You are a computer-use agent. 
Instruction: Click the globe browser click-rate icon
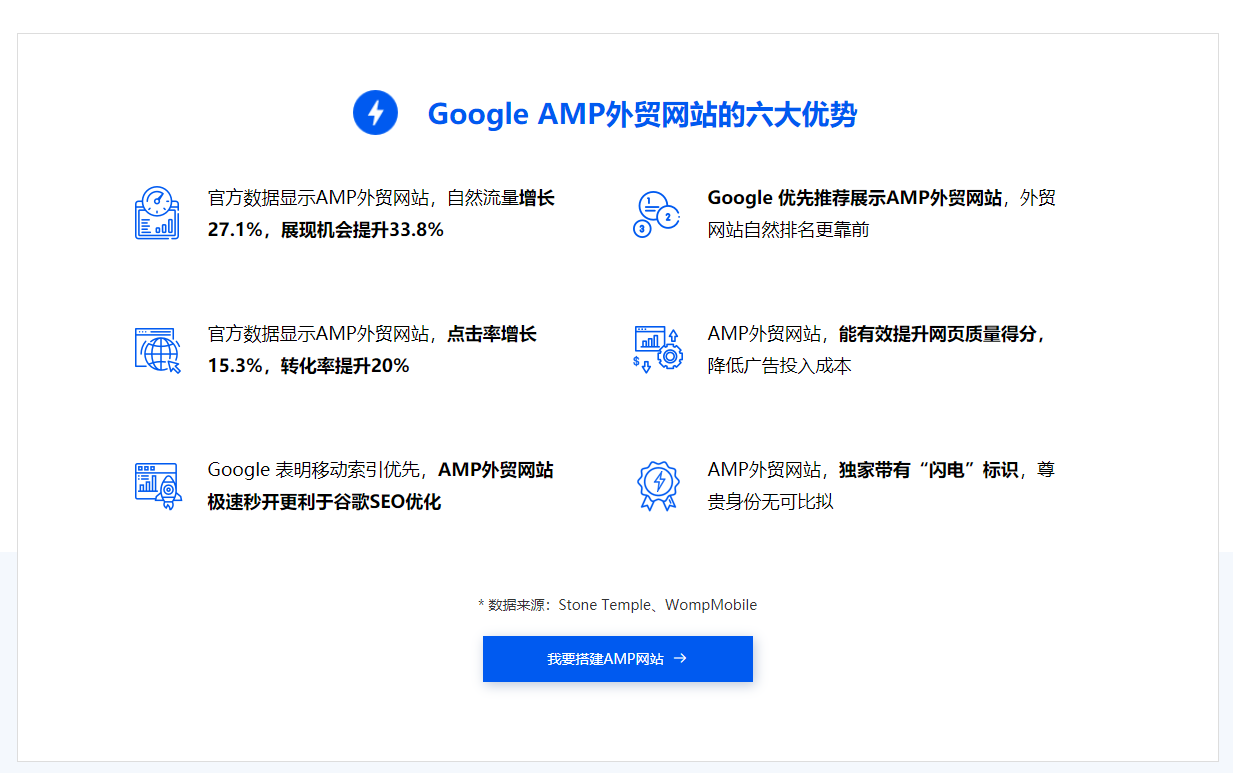tap(156, 350)
